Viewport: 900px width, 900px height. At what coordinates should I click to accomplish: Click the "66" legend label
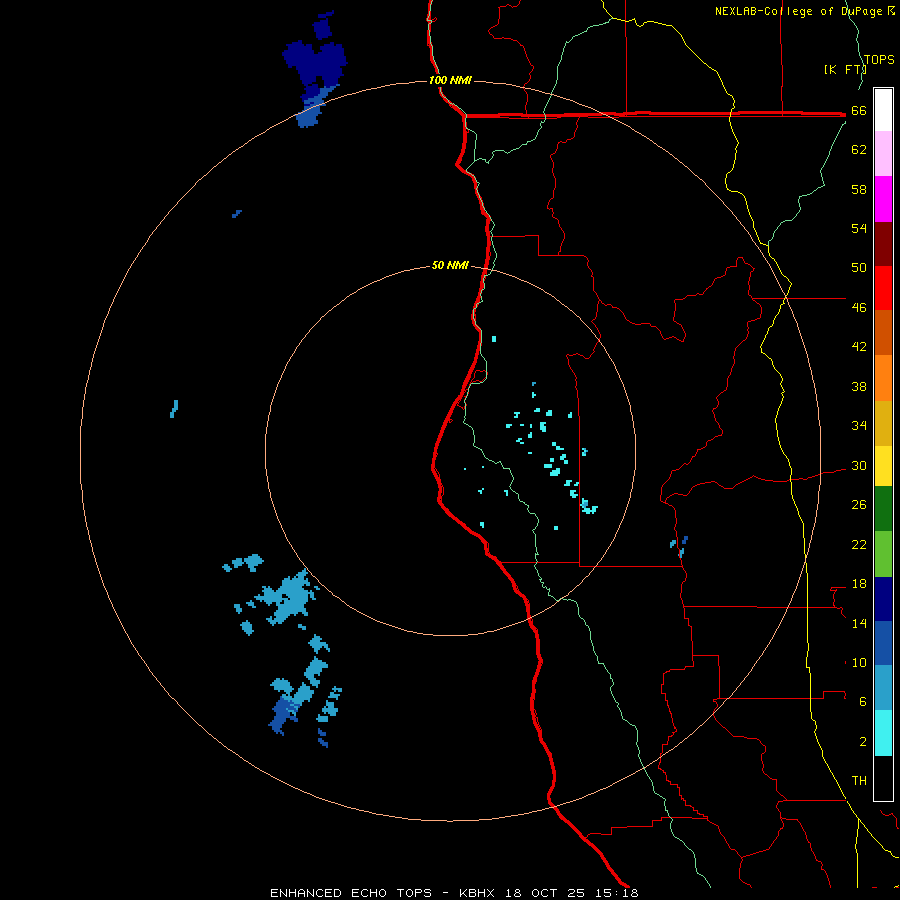point(859,111)
